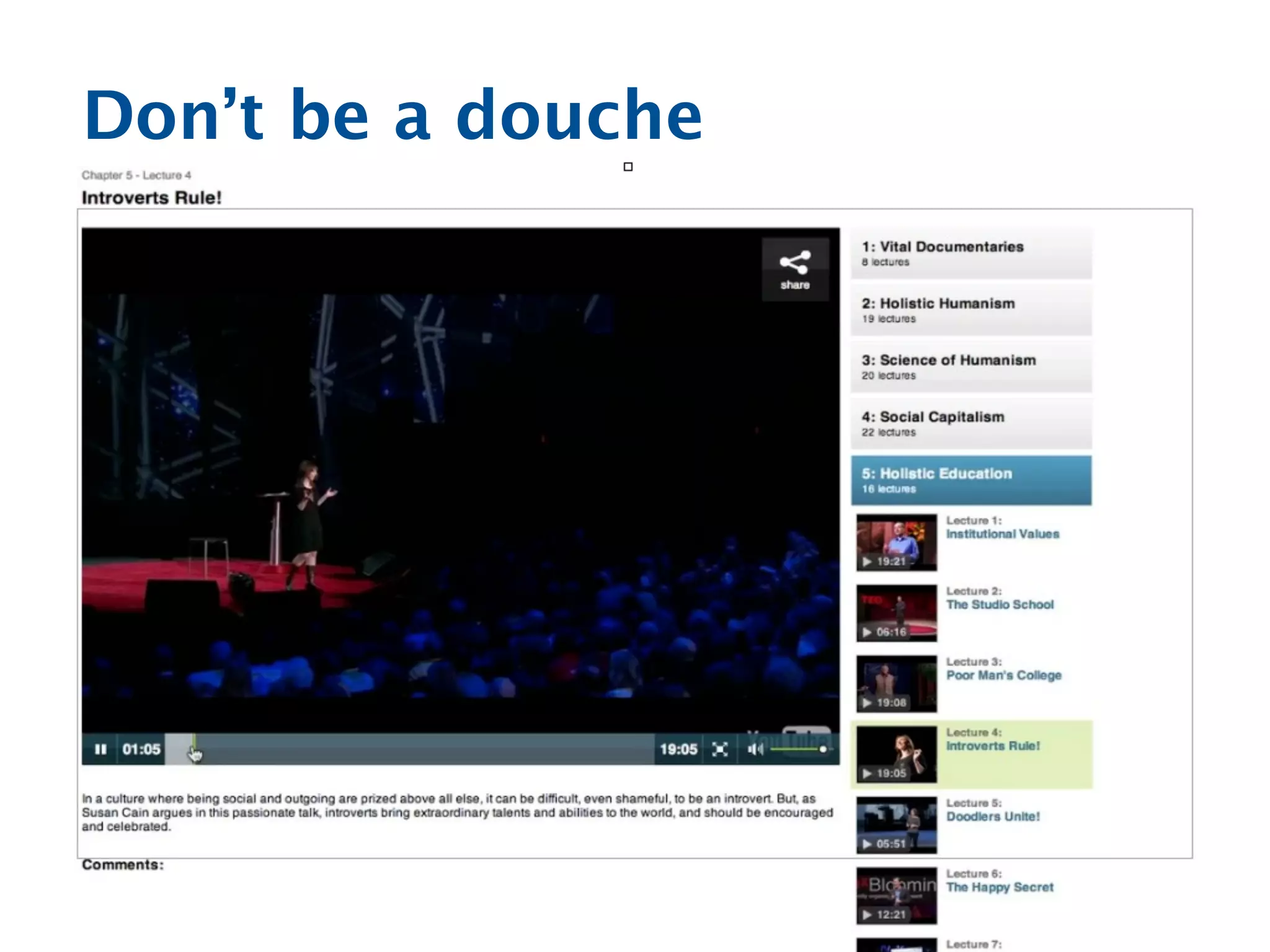This screenshot has height=952, width=1270.
Task: Play Lecture 5 thumbnail (05:51)
Action: point(897,825)
